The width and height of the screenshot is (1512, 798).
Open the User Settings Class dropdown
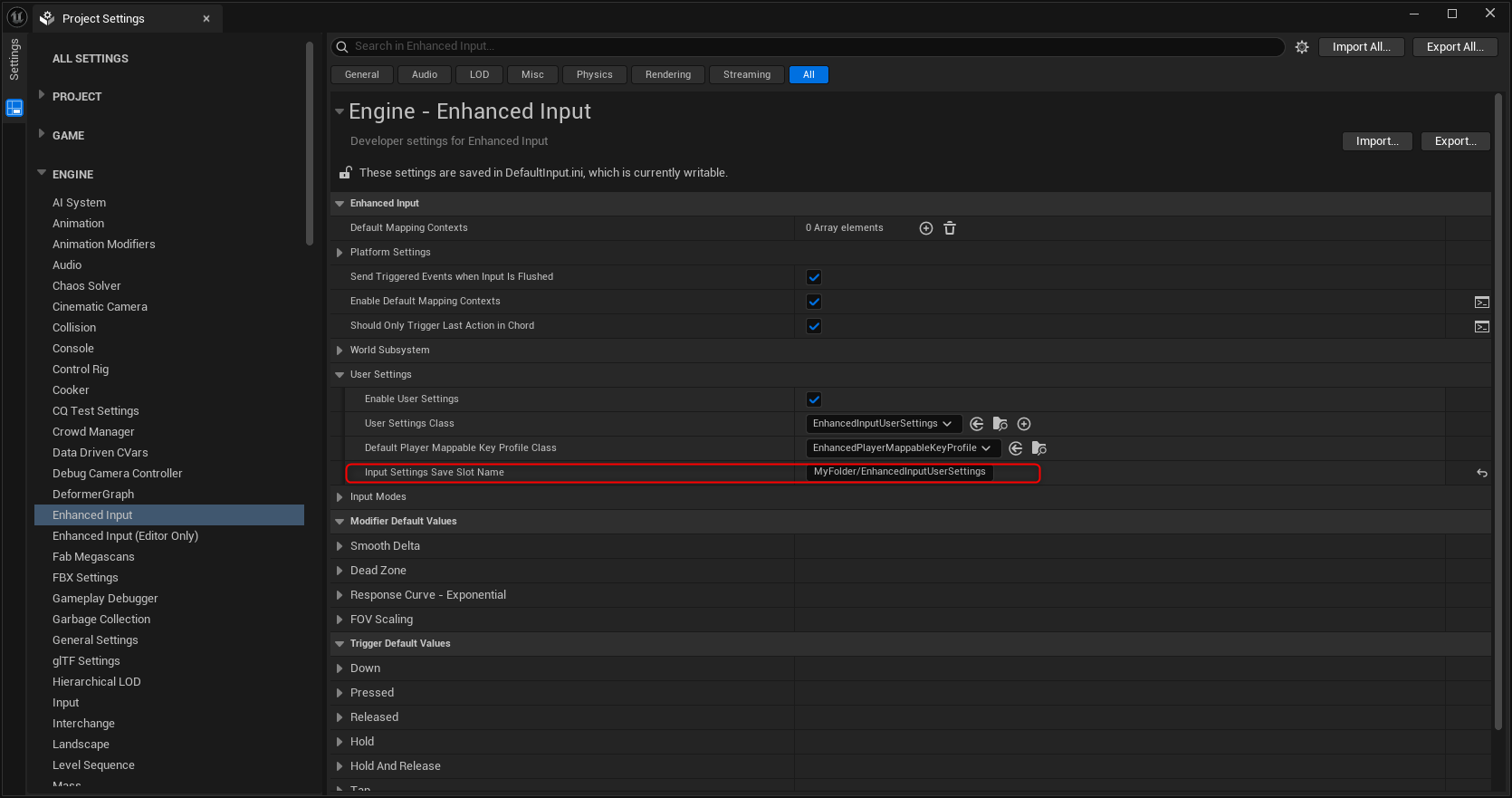(x=884, y=424)
